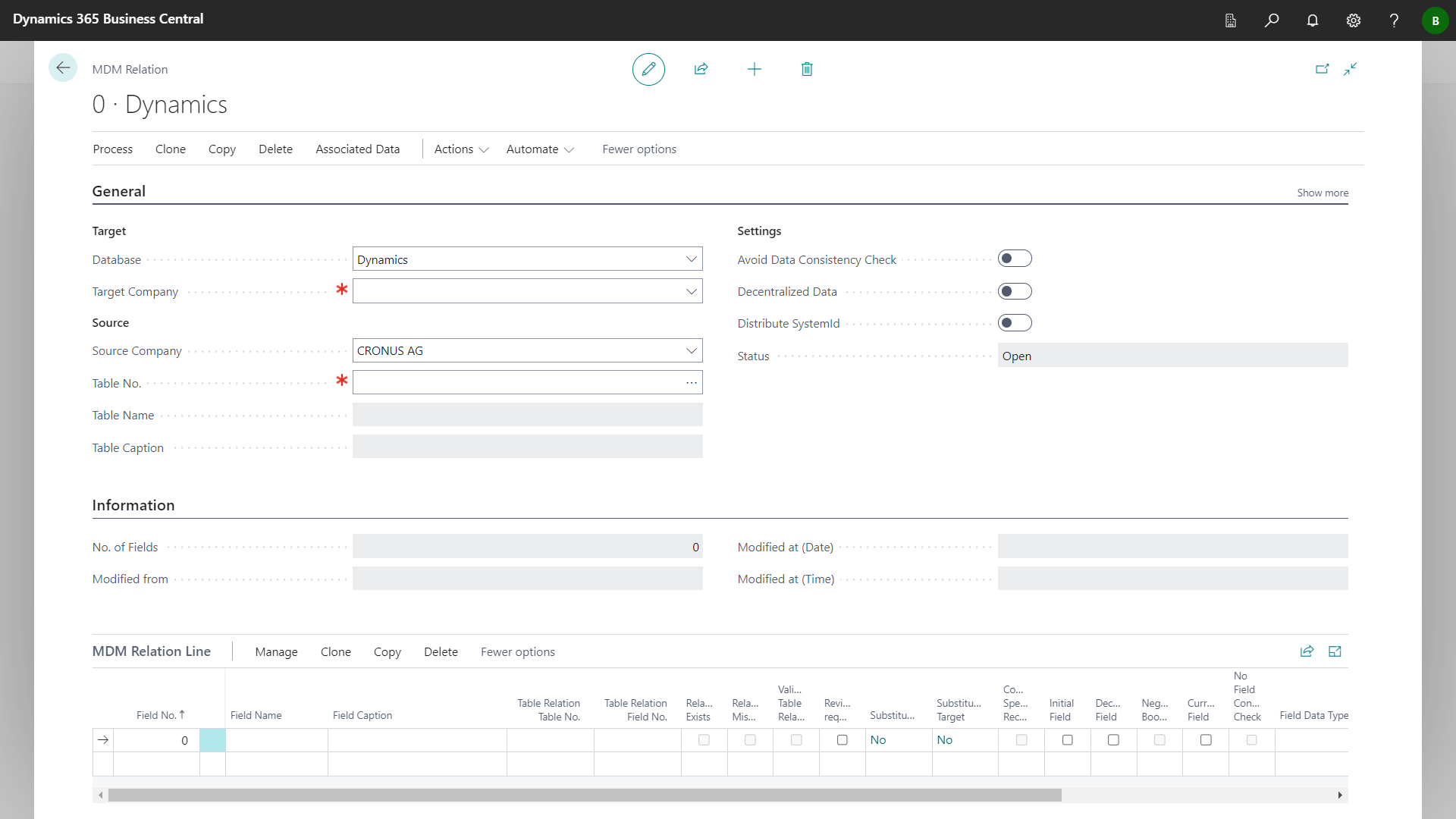Click the scrollbar left arrow
Viewport: 1456px width, 819px height.
point(100,795)
